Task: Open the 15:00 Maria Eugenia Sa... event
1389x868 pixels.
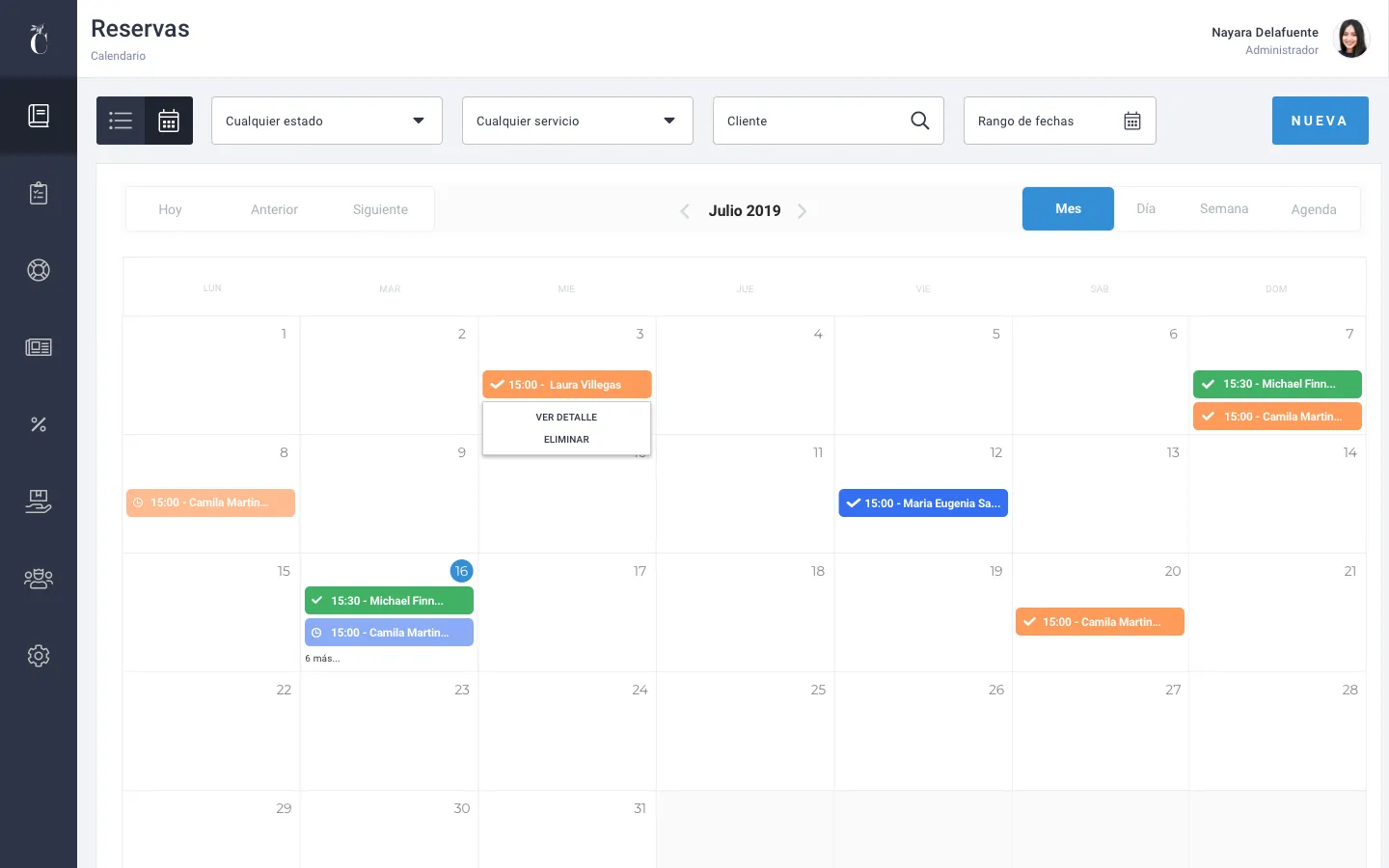Action: [923, 502]
